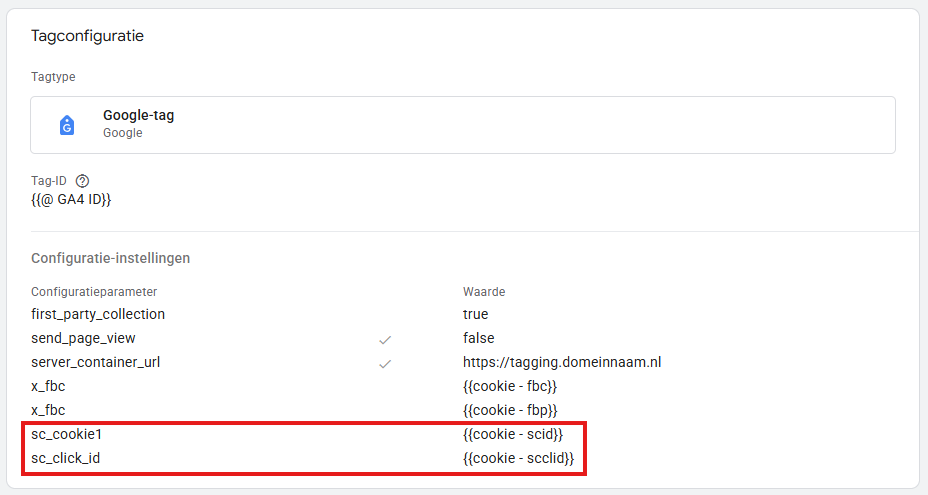Click the Waarde column header
This screenshot has height=495, width=928.
click(x=485, y=292)
